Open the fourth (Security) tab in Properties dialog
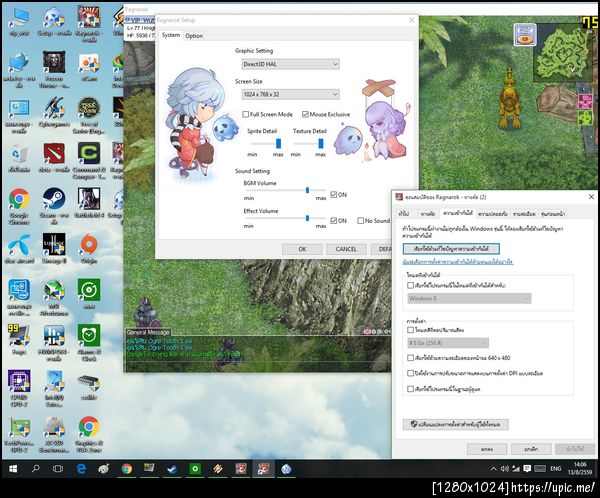This screenshot has width=600, height=498. [493, 214]
